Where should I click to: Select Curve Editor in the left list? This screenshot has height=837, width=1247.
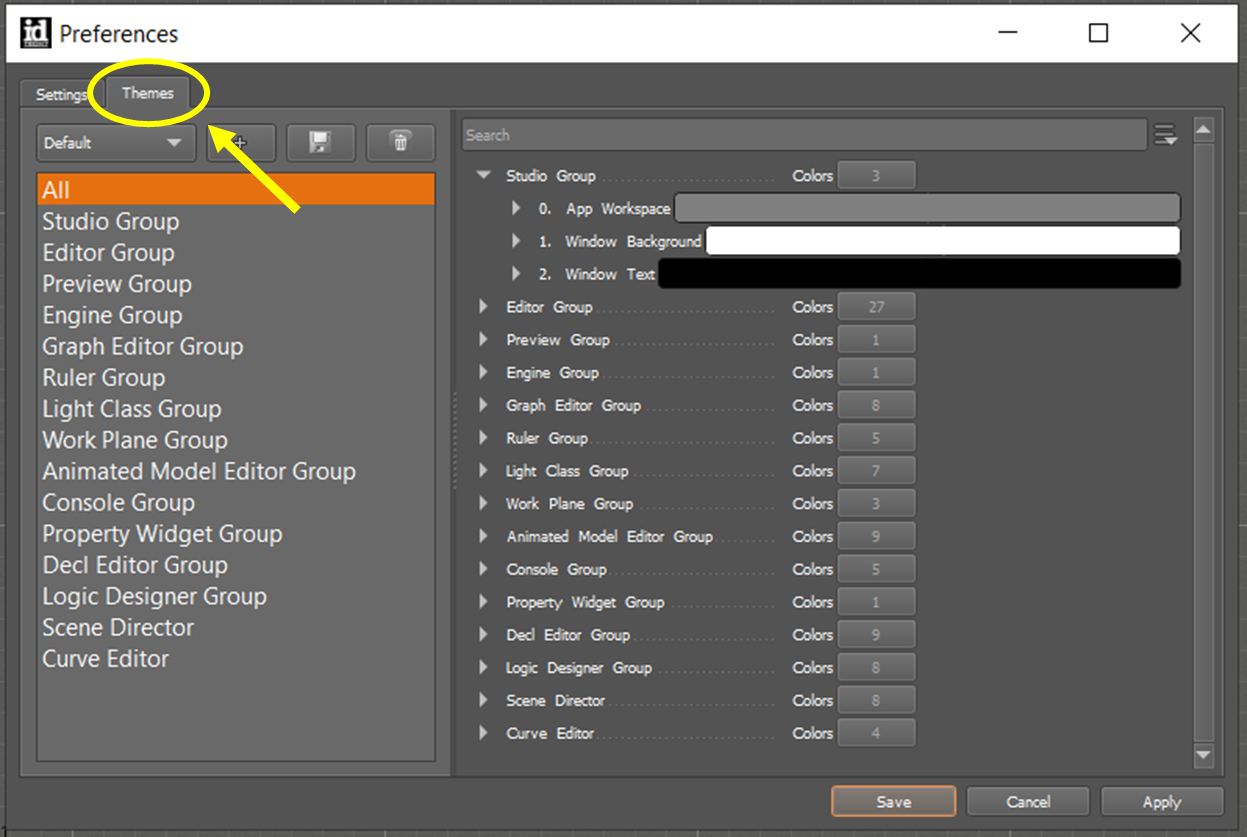click(x=236, y=658)
